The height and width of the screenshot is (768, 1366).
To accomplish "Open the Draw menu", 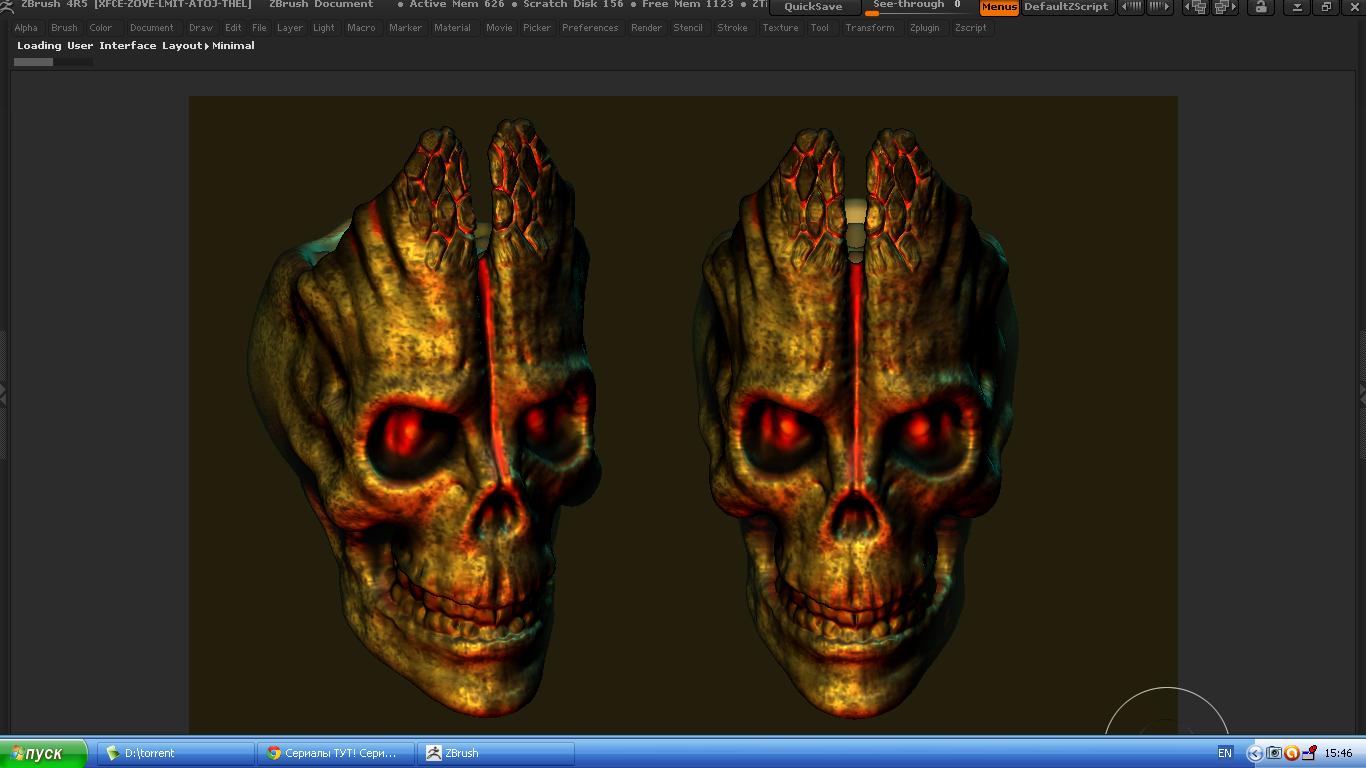I will coord(201,28).
